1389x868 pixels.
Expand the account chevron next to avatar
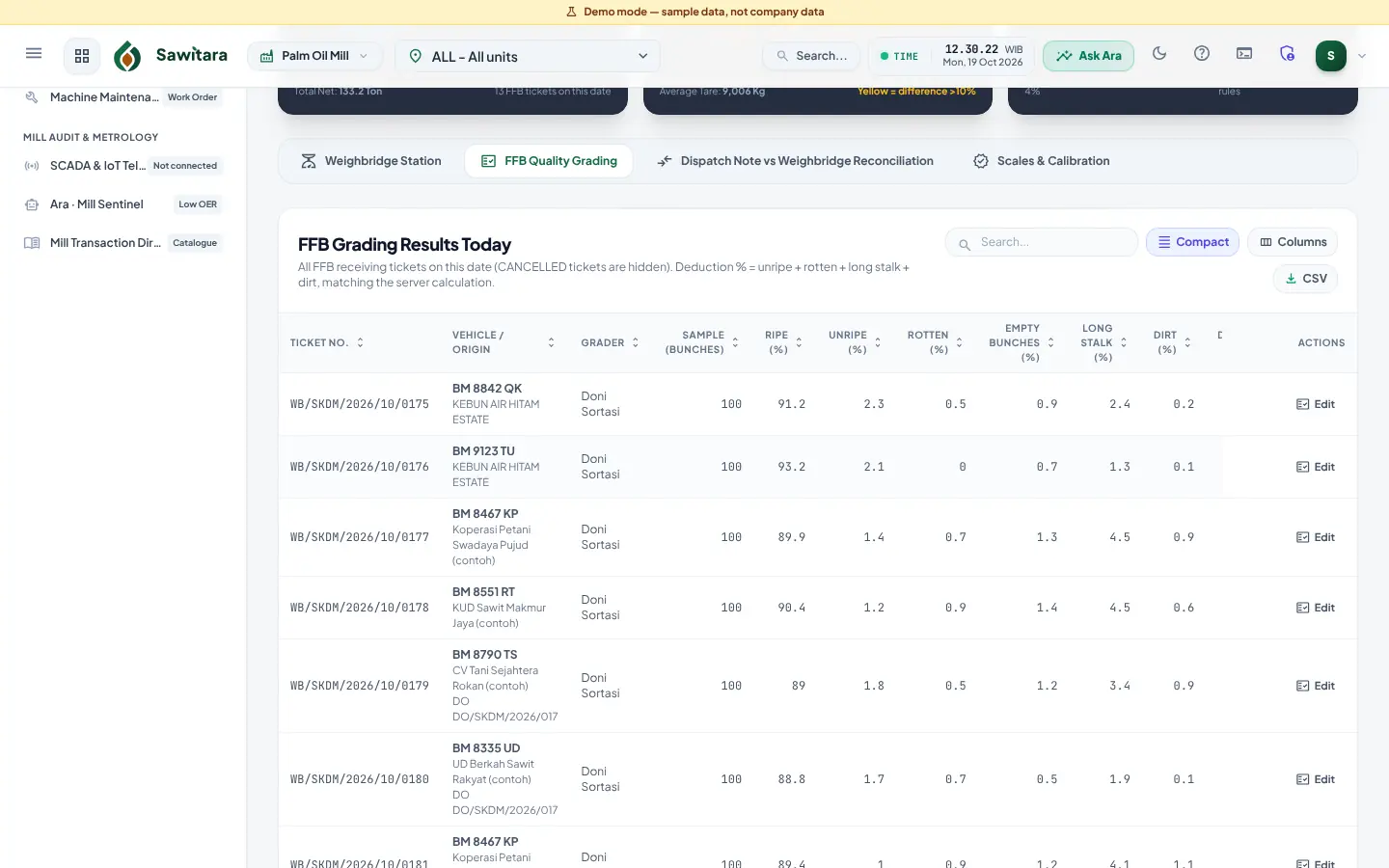pyautogui.click(x=1362, y=56)
